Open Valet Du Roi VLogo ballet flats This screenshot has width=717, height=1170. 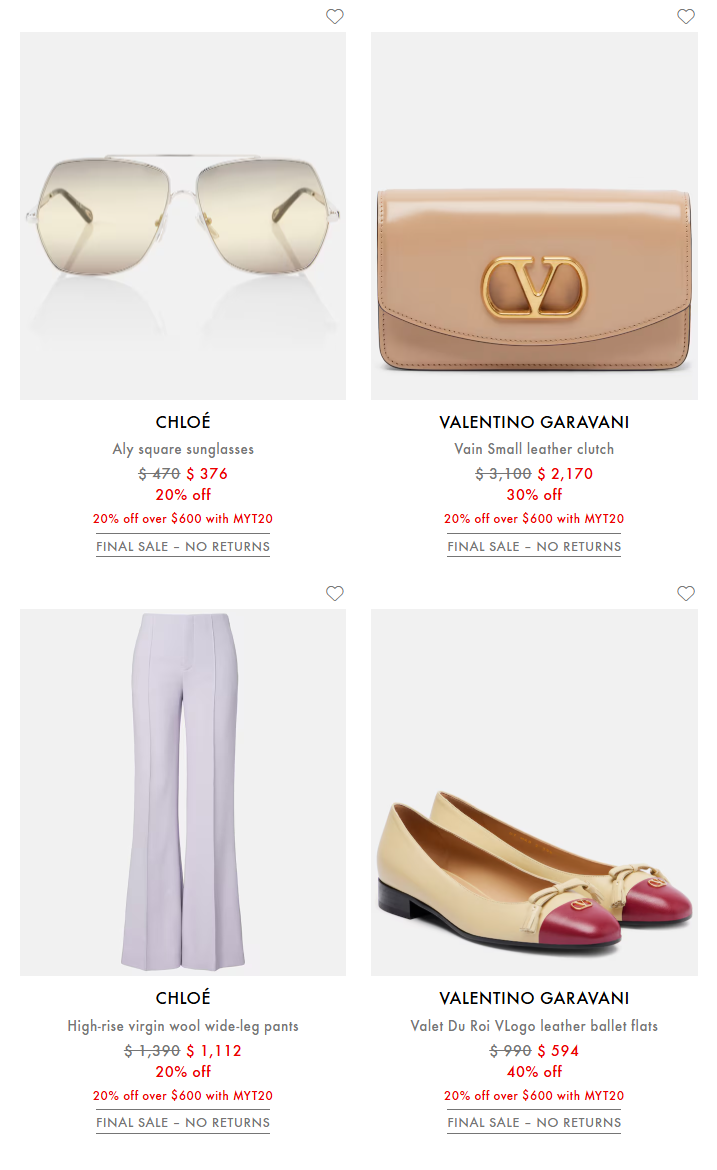534,1026
